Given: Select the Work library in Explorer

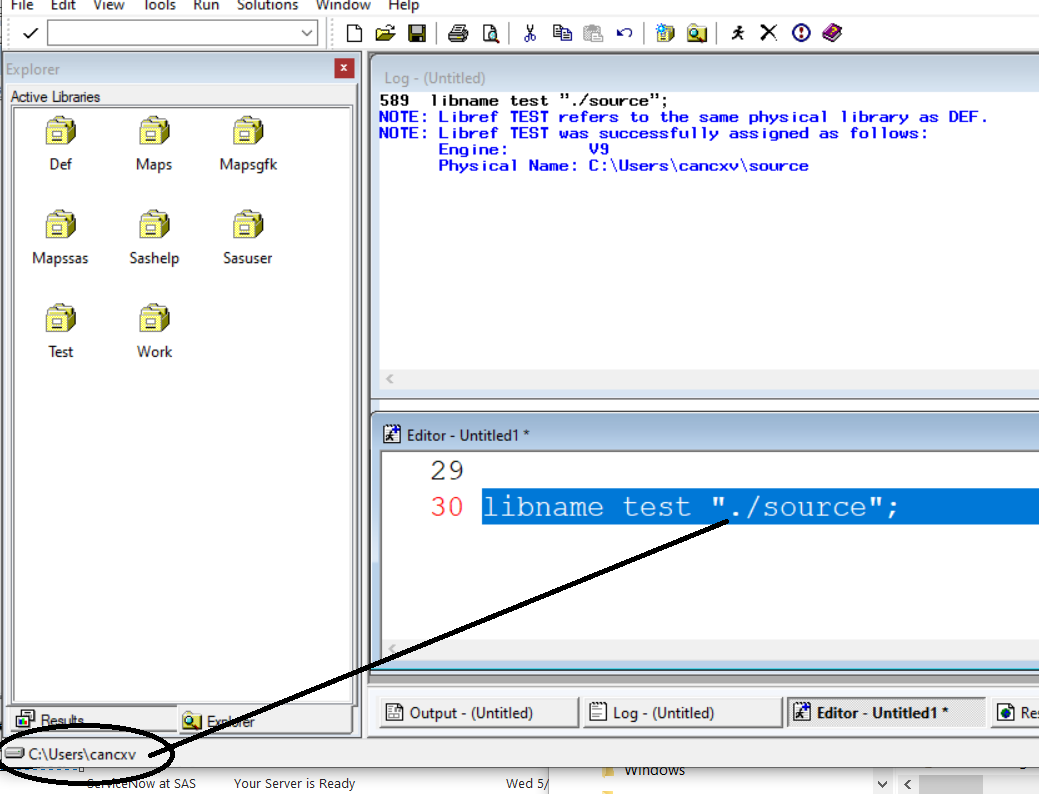Looking at the screenshot, I should (x=154, y=331).
